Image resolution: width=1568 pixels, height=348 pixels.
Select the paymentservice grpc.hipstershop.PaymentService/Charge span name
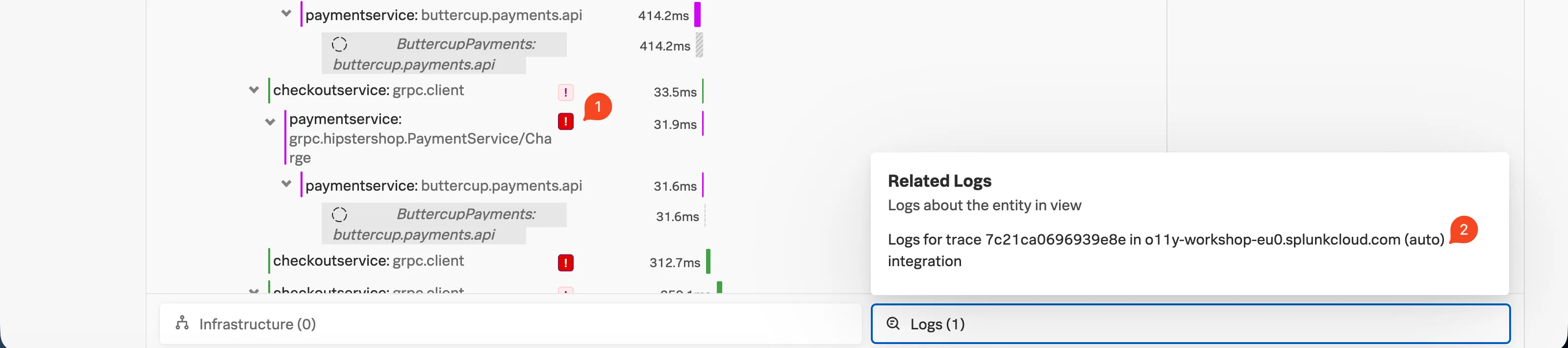[421, 139]
